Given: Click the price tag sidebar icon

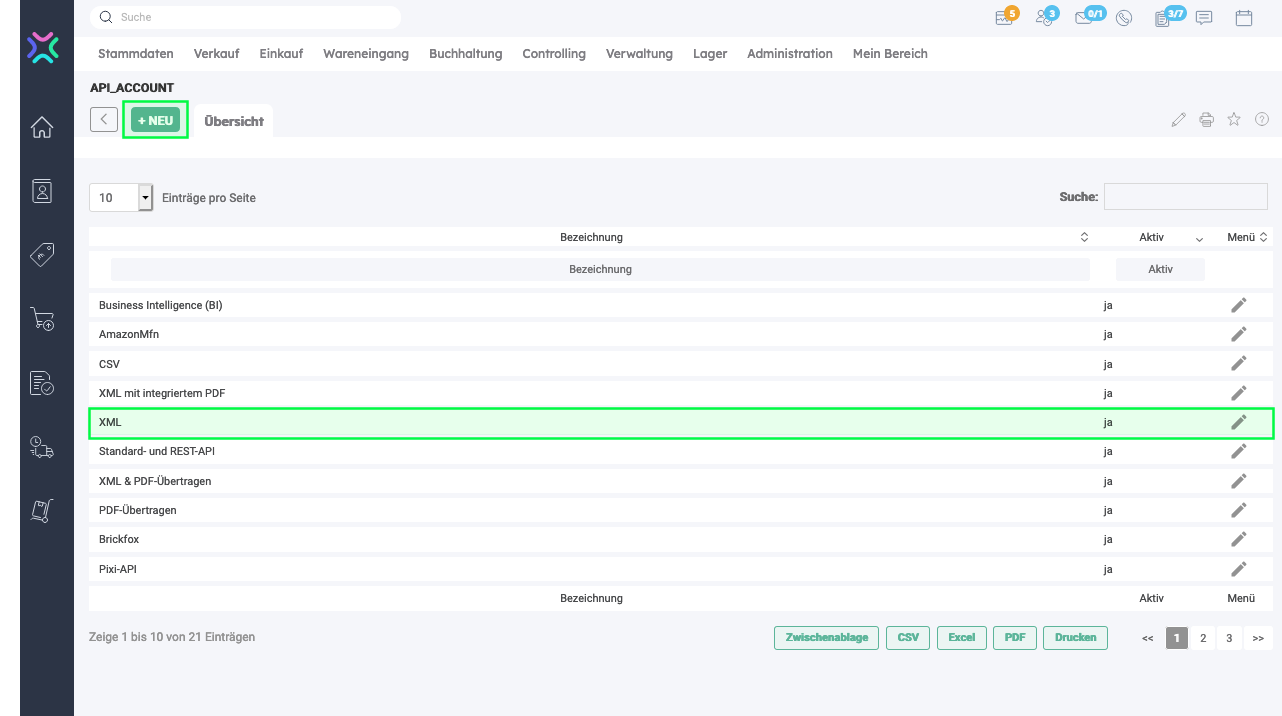Looking at the screenshot, I should click(x=42, y=255).
